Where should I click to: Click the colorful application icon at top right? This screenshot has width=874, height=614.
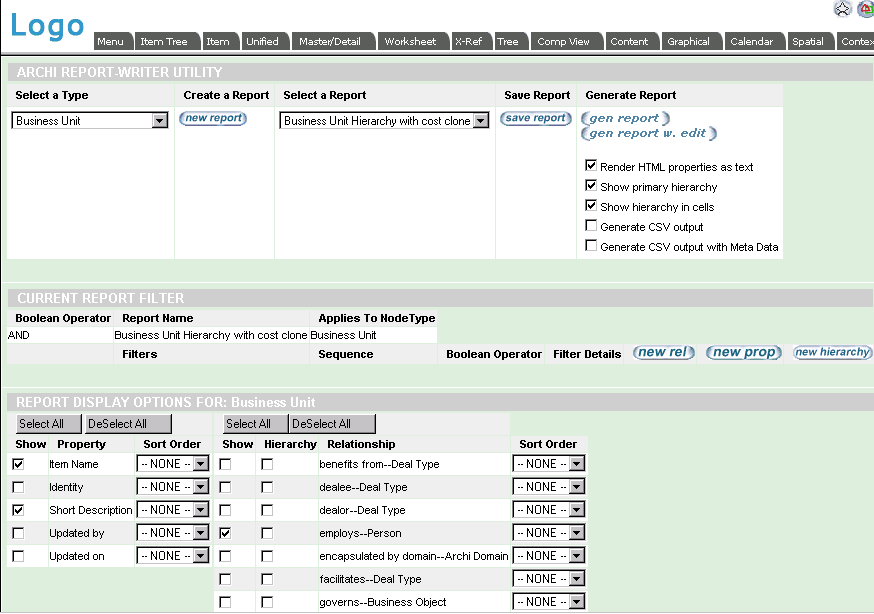[866, 9]
